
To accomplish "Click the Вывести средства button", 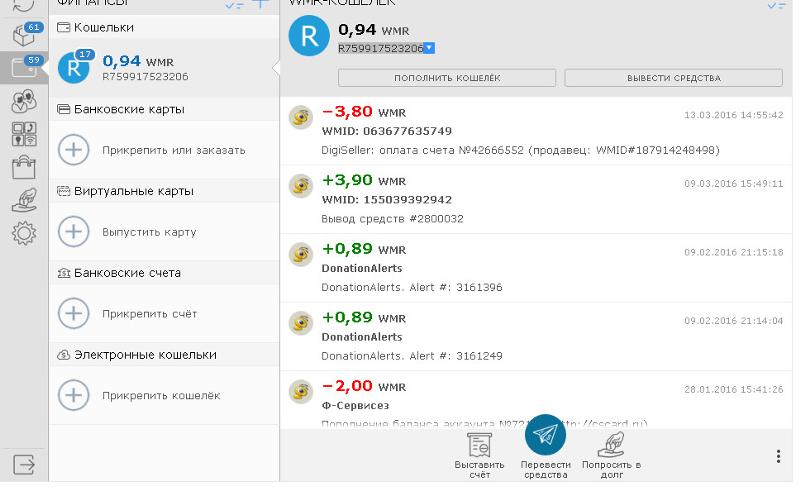I will tap(673, 78).
